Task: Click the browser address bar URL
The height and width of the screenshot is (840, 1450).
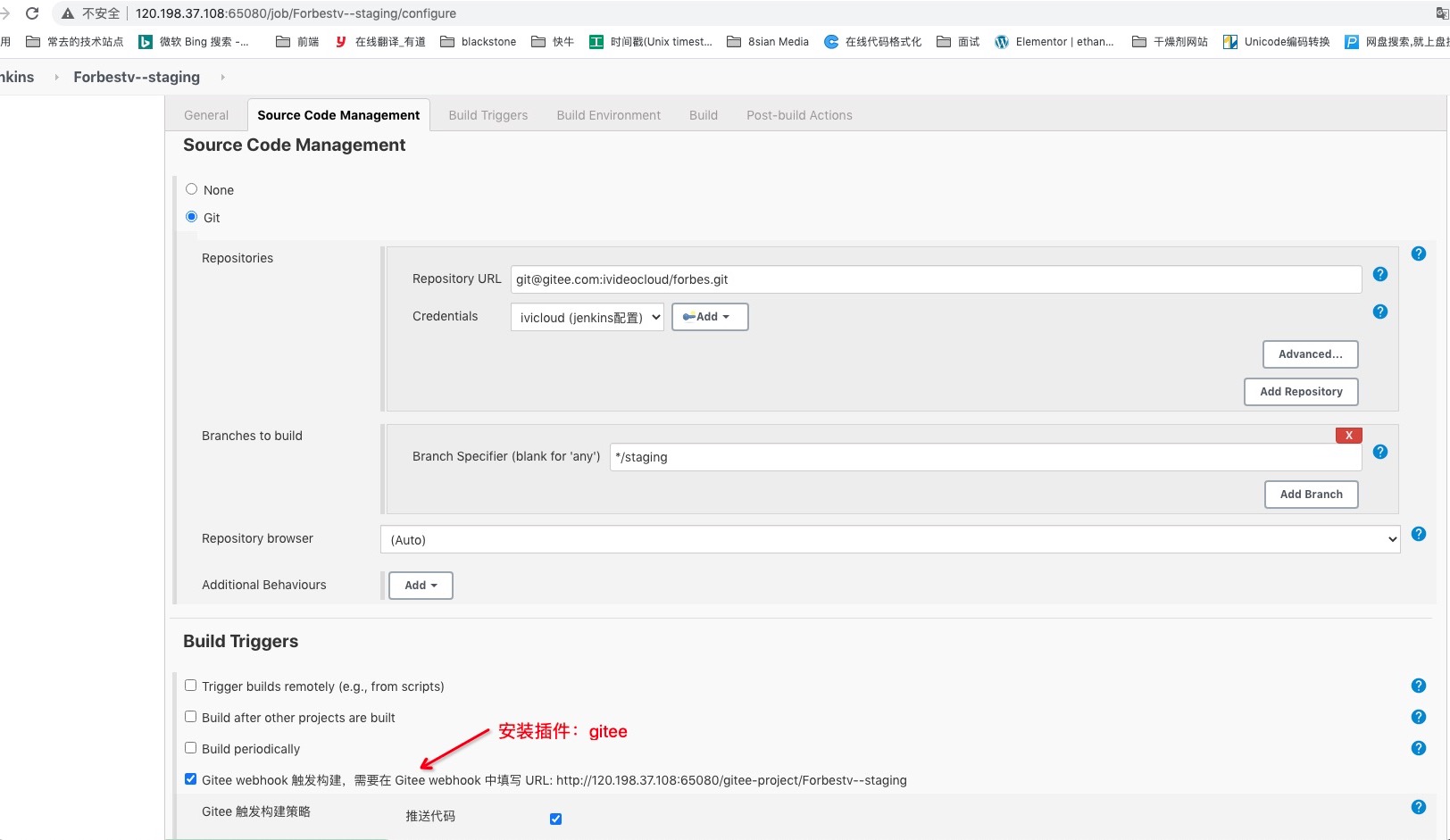Action: click(296, 13)
